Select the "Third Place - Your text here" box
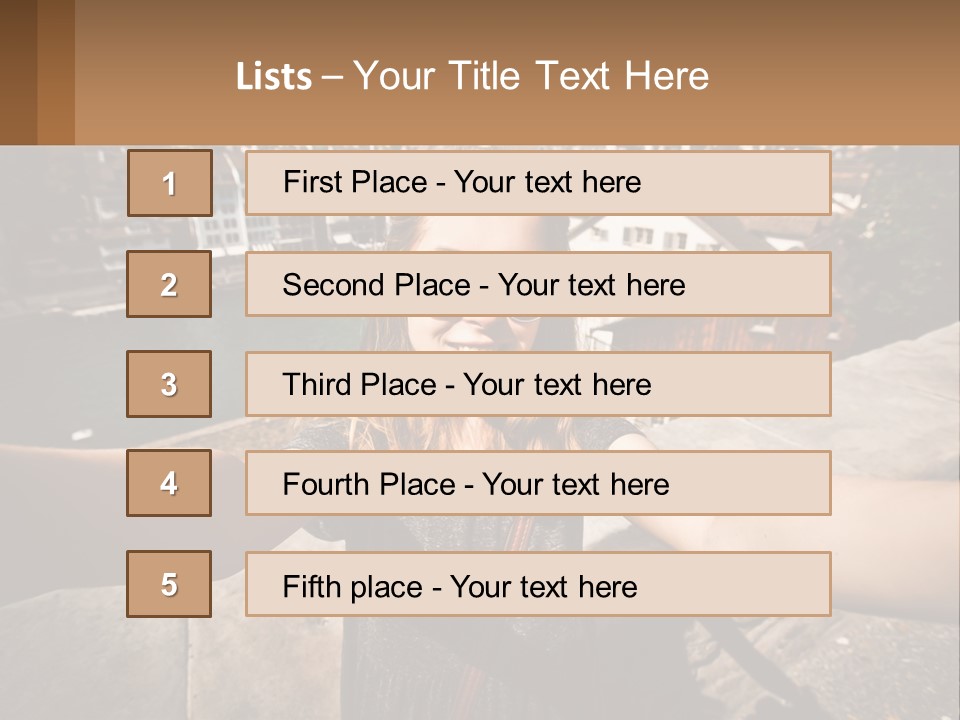Image resolution: width=960 pixels, height=720 pixels. tap(538, 384)
